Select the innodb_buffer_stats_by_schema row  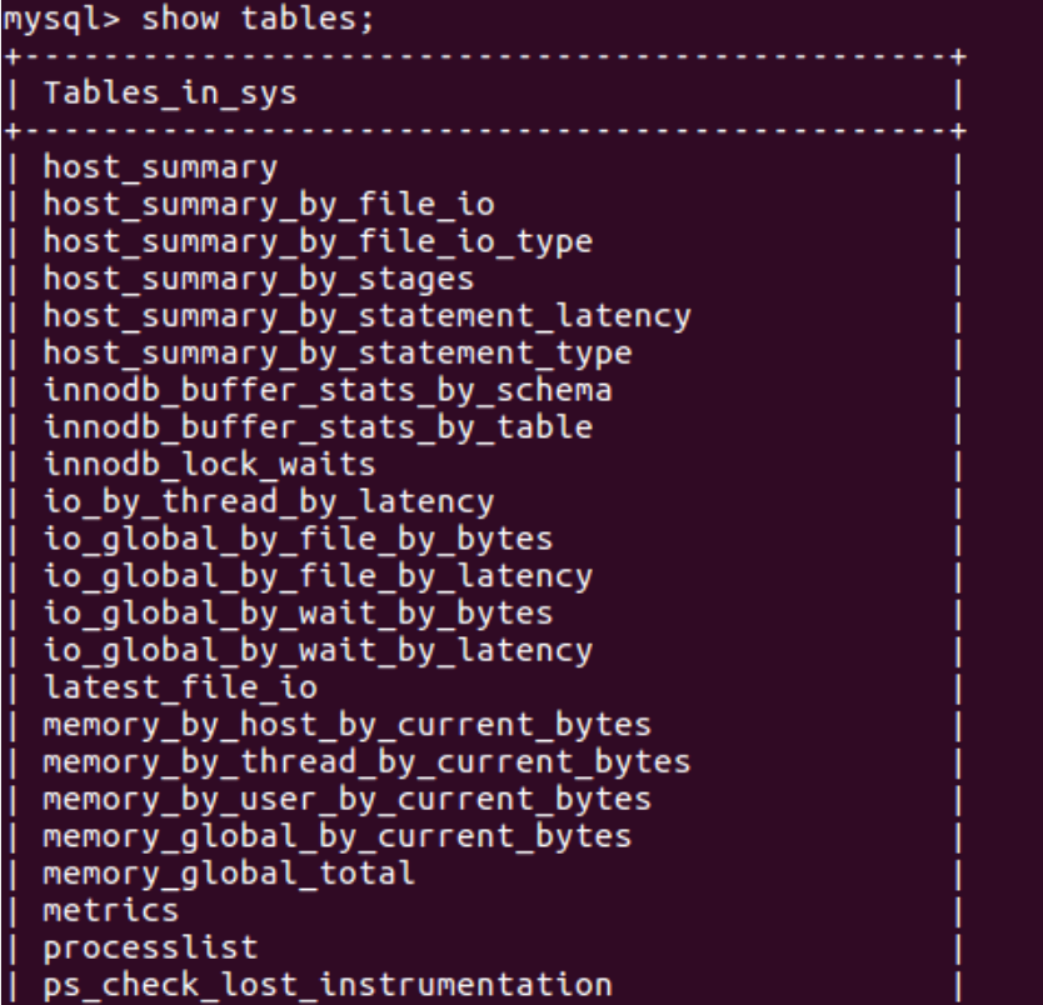[327, 390]
